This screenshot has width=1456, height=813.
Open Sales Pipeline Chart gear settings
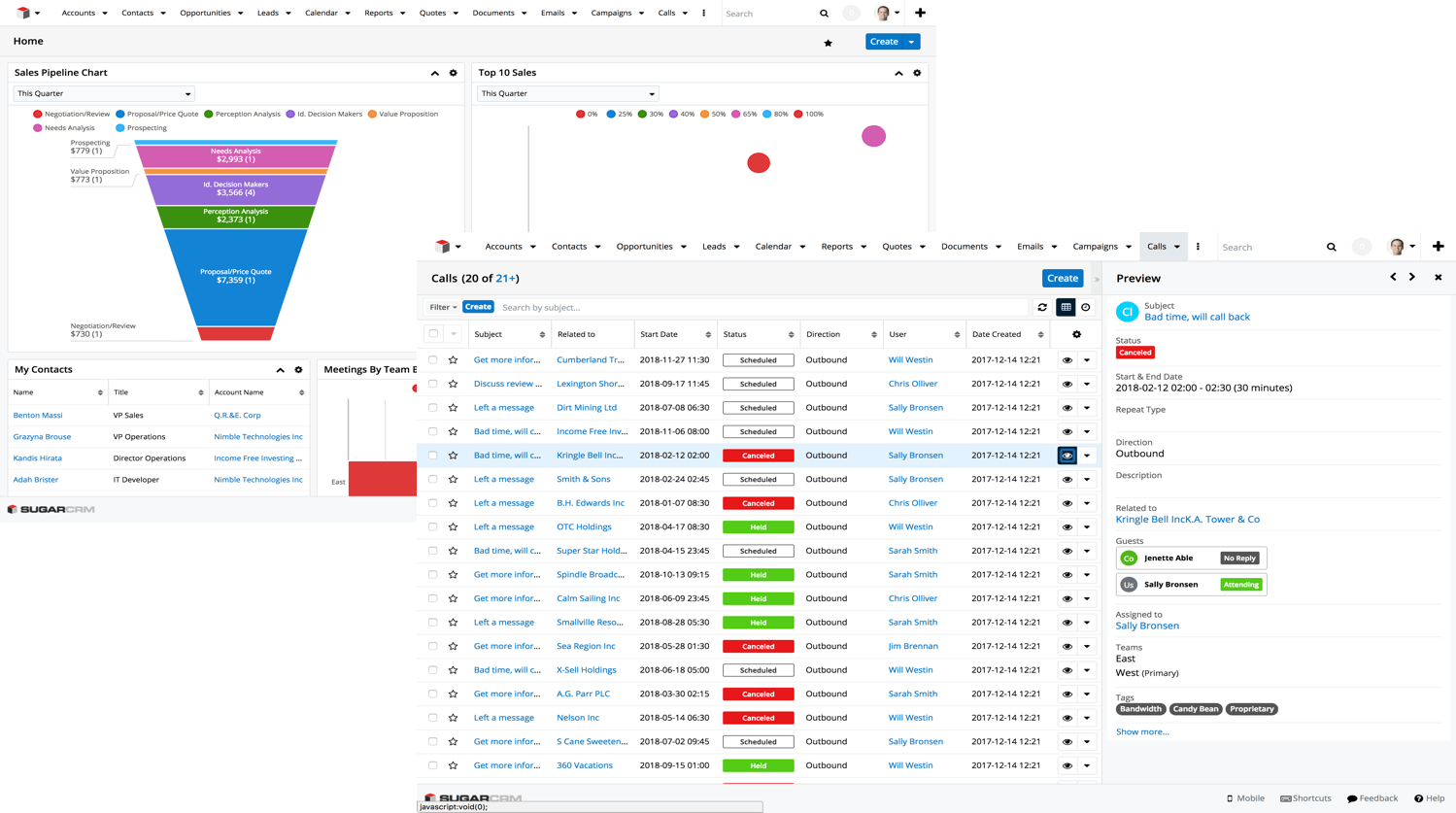coord(453,73)
